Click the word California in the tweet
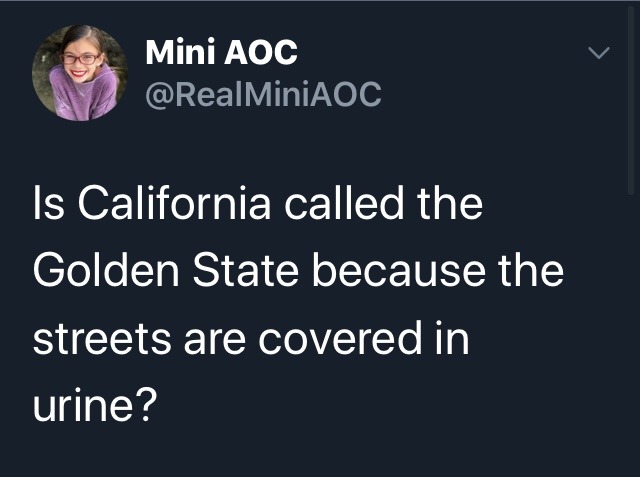The height and width of the screenshot is (477, 640). click(x=174, y=203)
